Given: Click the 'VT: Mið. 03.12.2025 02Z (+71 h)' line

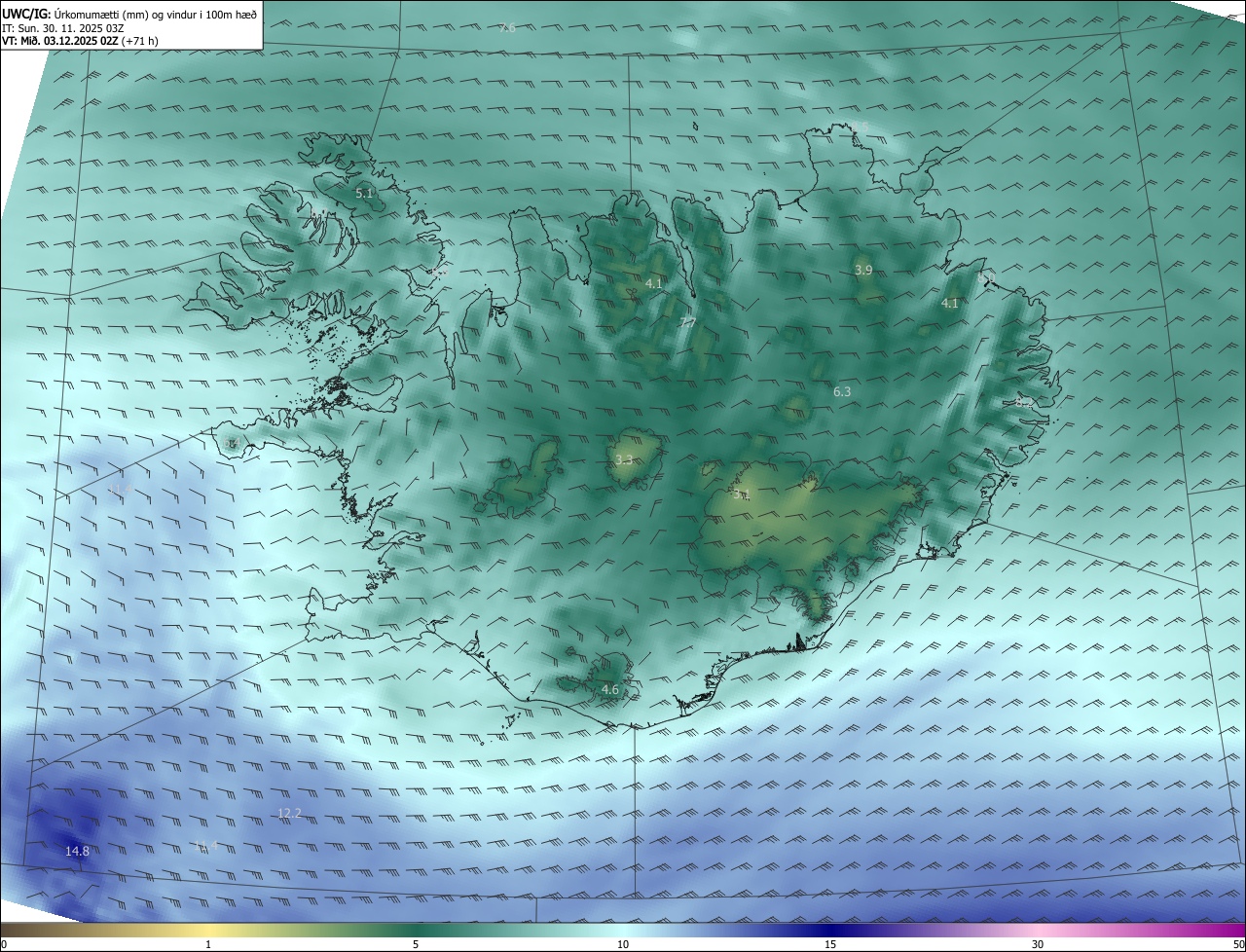Looking at the screenshot, I should pos(80,41).
